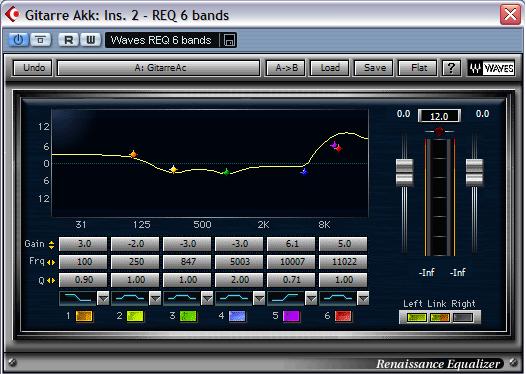Select the orange band 1 marker on graph

coord(134,154)
